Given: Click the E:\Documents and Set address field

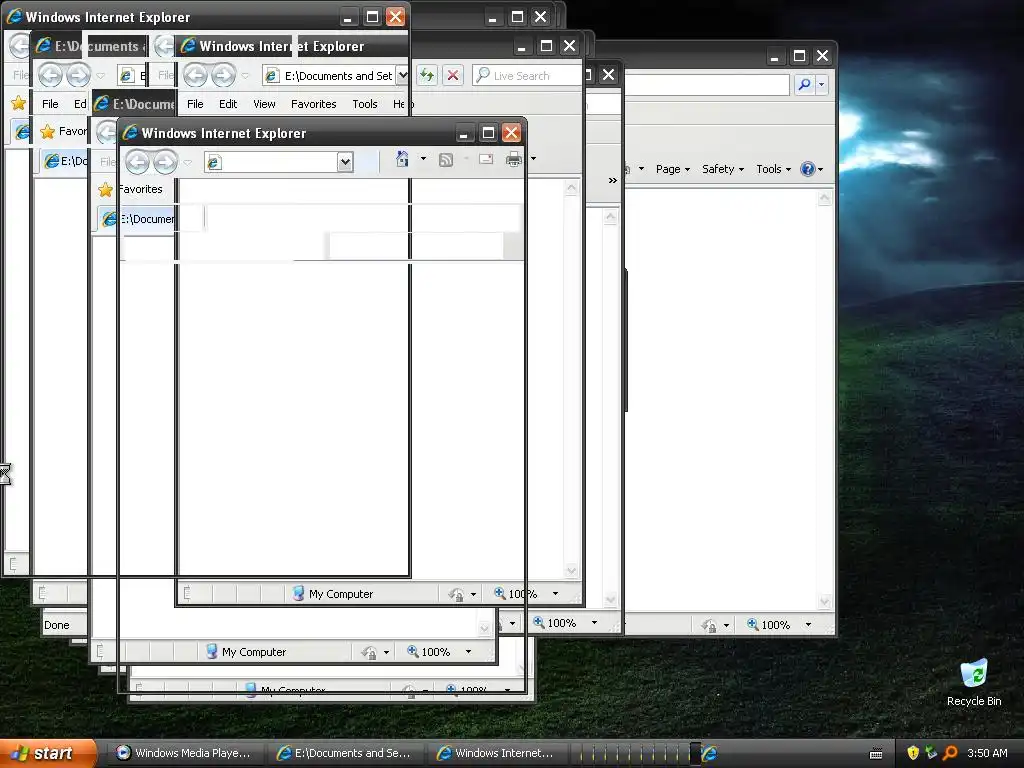Looking at the screenshot, I should pos(330,75).
